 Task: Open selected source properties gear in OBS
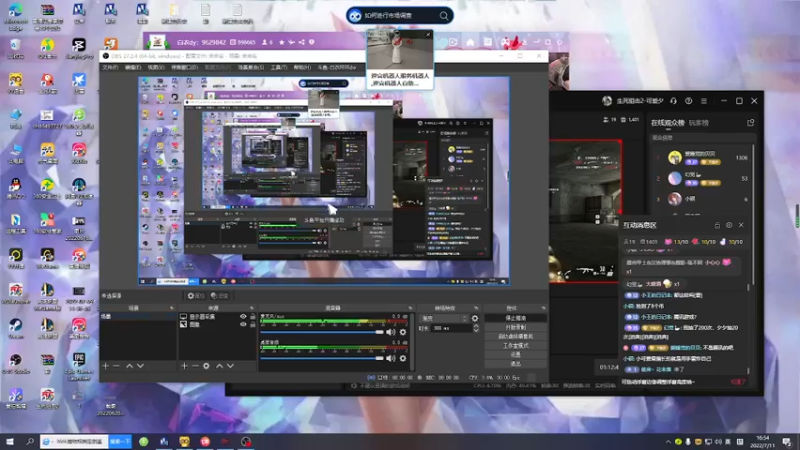coord(206,366)
